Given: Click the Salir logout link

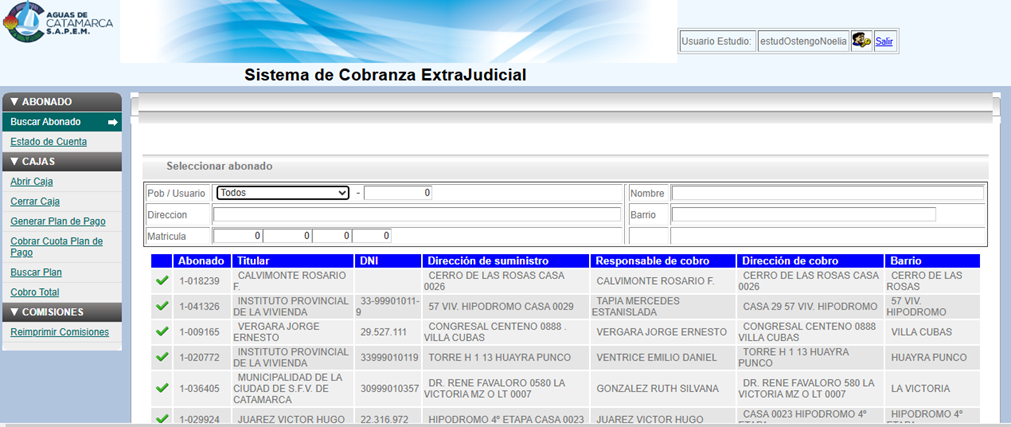Looking at the screenshot, I should pyautogui.click(x=884, y=41).
